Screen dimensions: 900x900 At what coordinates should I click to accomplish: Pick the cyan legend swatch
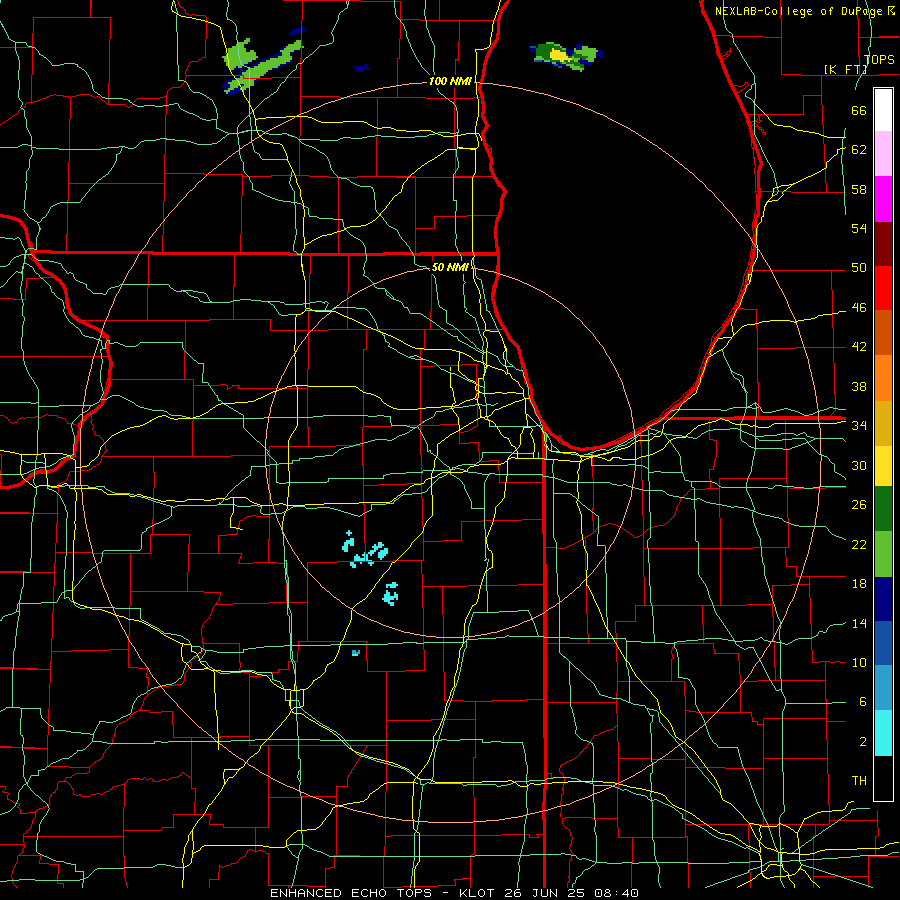(x=883, y=733)
